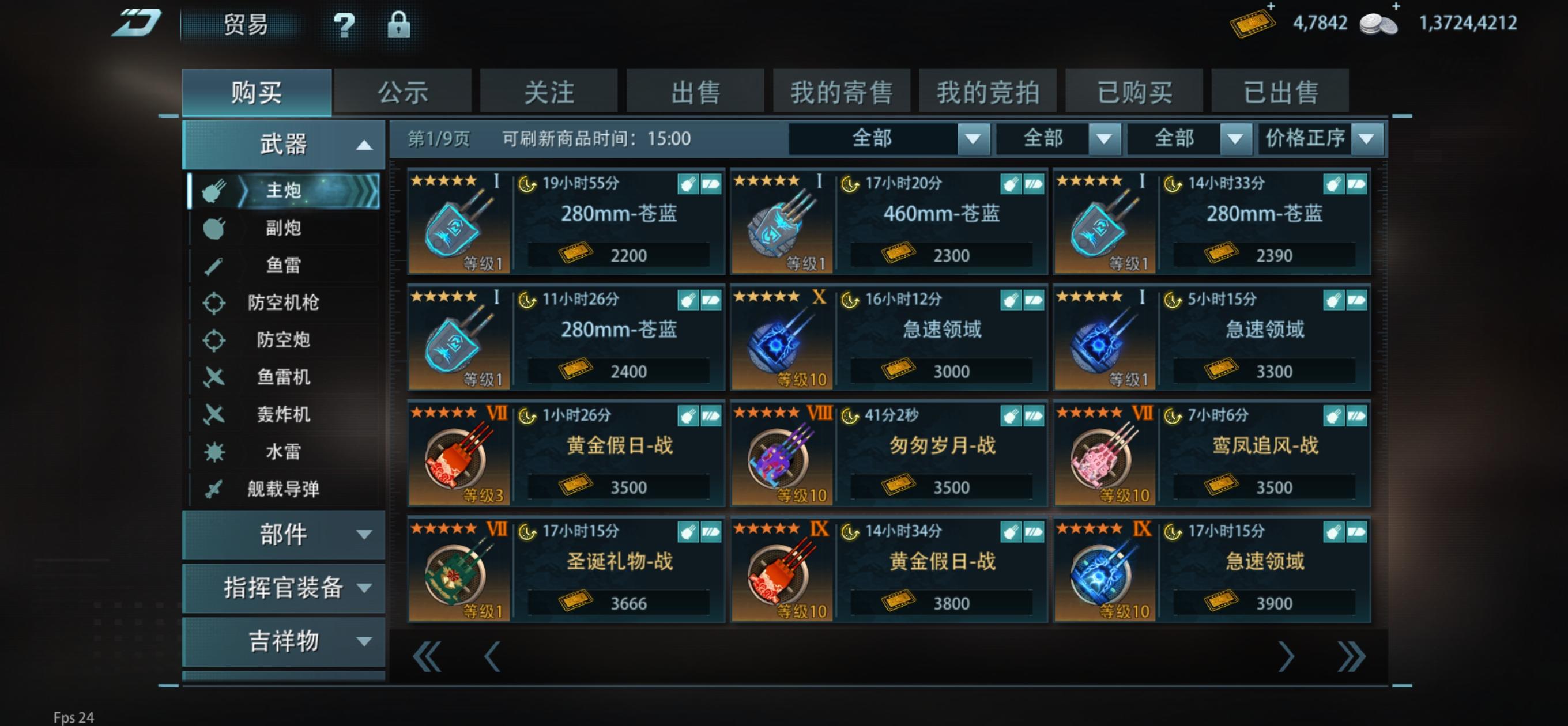The height and width of the screenshot is (726, 1568).
Task: Click the lock icon beside help
Action: tap(399, 25)
